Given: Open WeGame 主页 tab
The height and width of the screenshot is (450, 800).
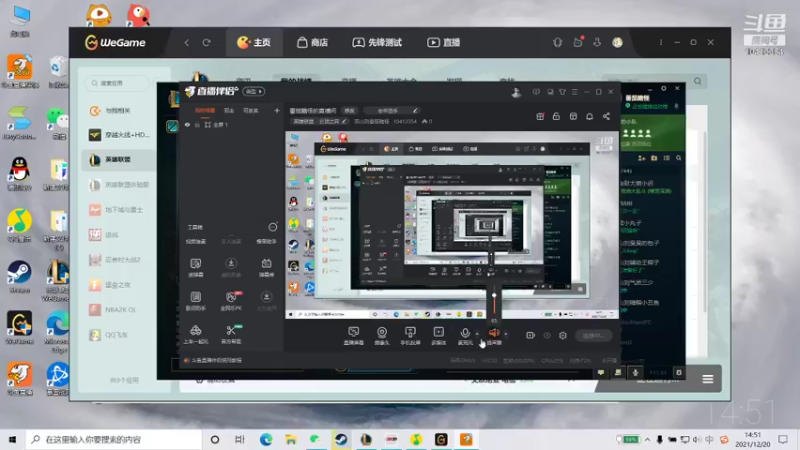Looking at the screenshot, I should pyautogui.click(x=254, y=42).
